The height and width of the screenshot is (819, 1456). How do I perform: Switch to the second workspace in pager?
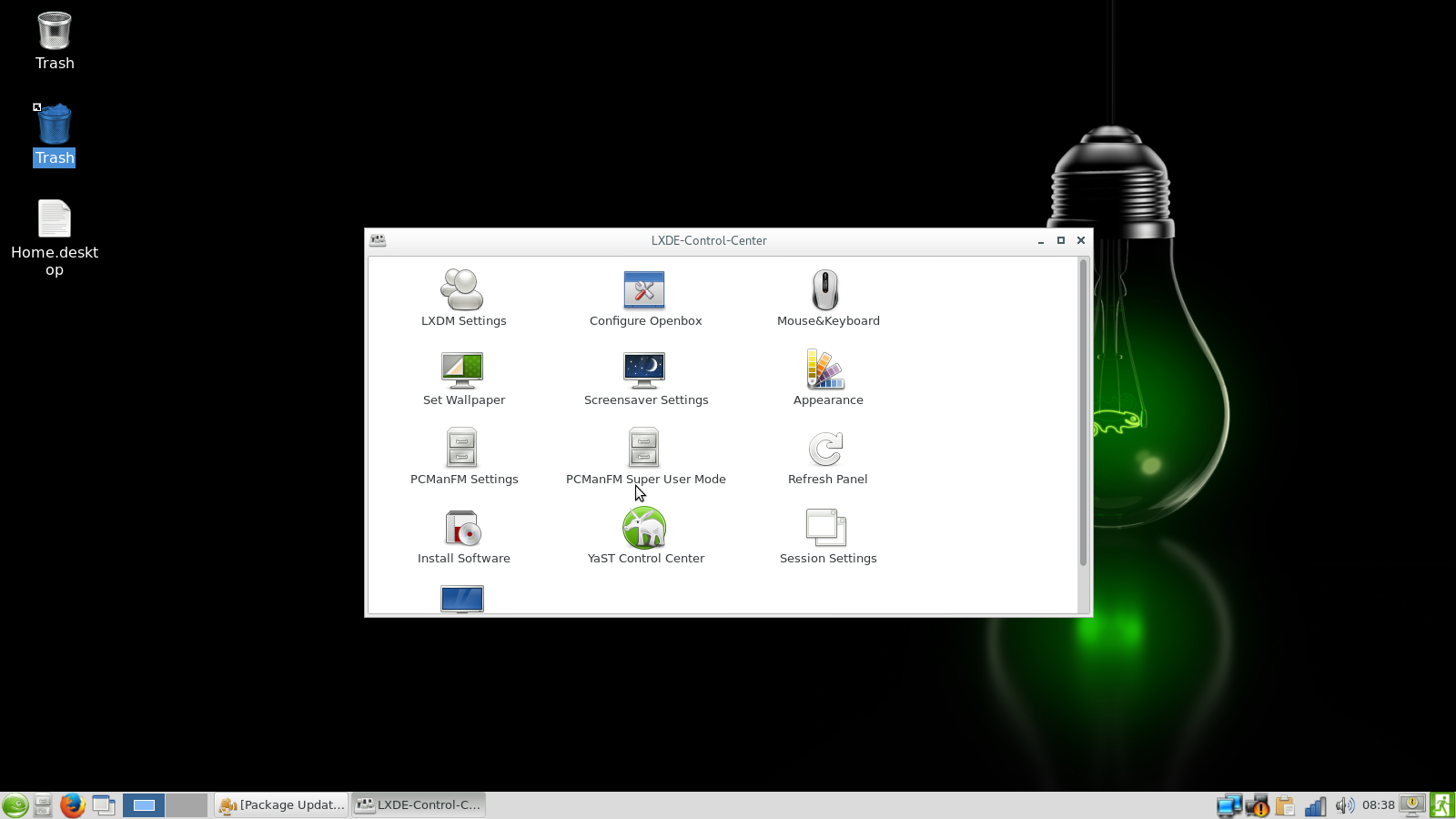[x=187, y=805]
